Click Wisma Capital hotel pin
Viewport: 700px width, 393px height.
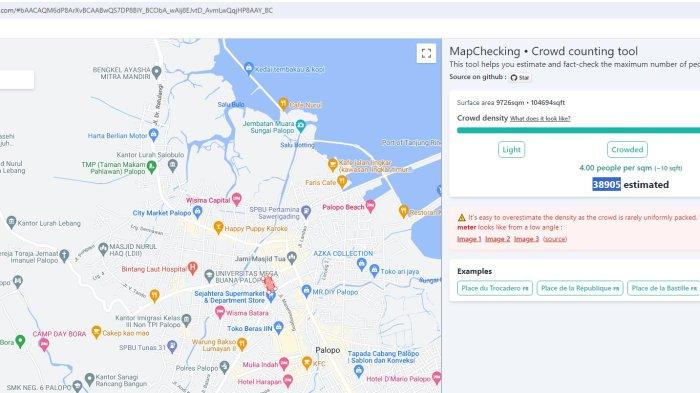tap(237, 199)
